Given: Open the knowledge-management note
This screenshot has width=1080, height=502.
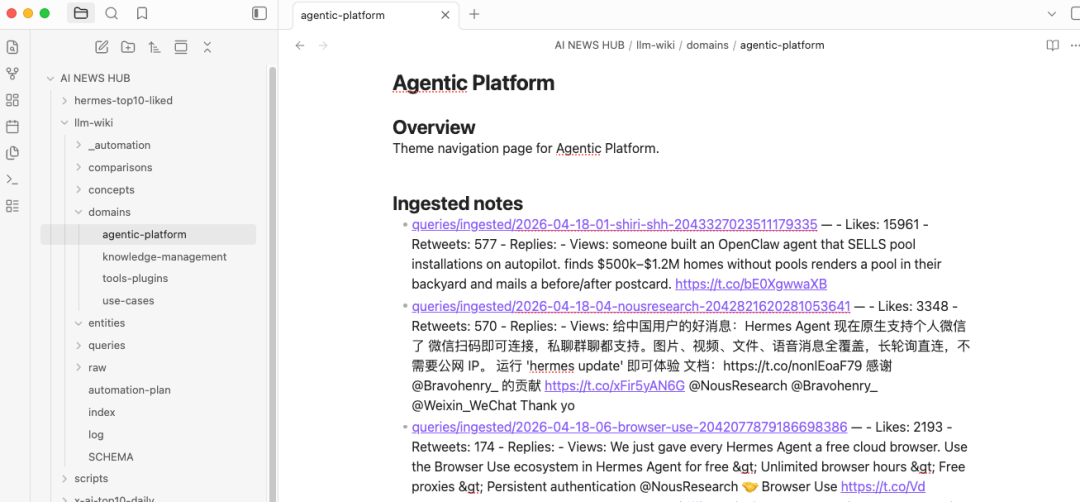Looking at the screenshot, I should [x=164, y=257].
